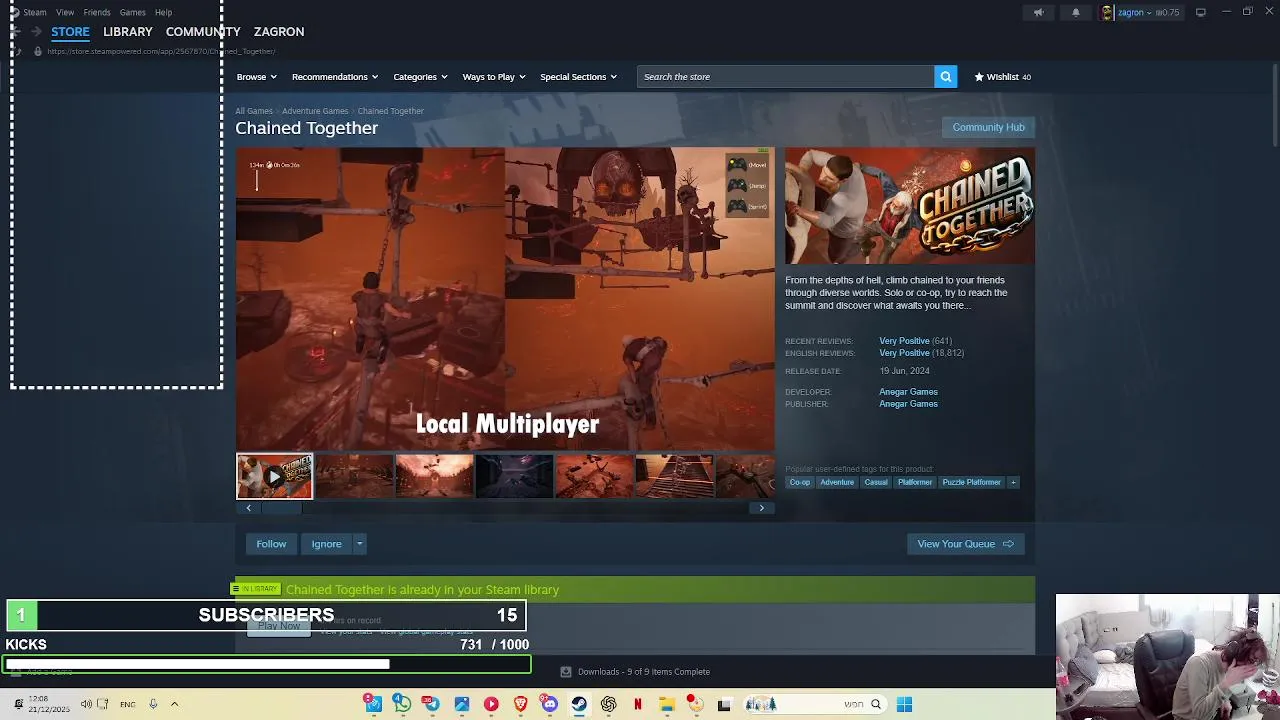
Task: Go to Adventure Games breadcrumb
Action: click(x=315, y=111)
